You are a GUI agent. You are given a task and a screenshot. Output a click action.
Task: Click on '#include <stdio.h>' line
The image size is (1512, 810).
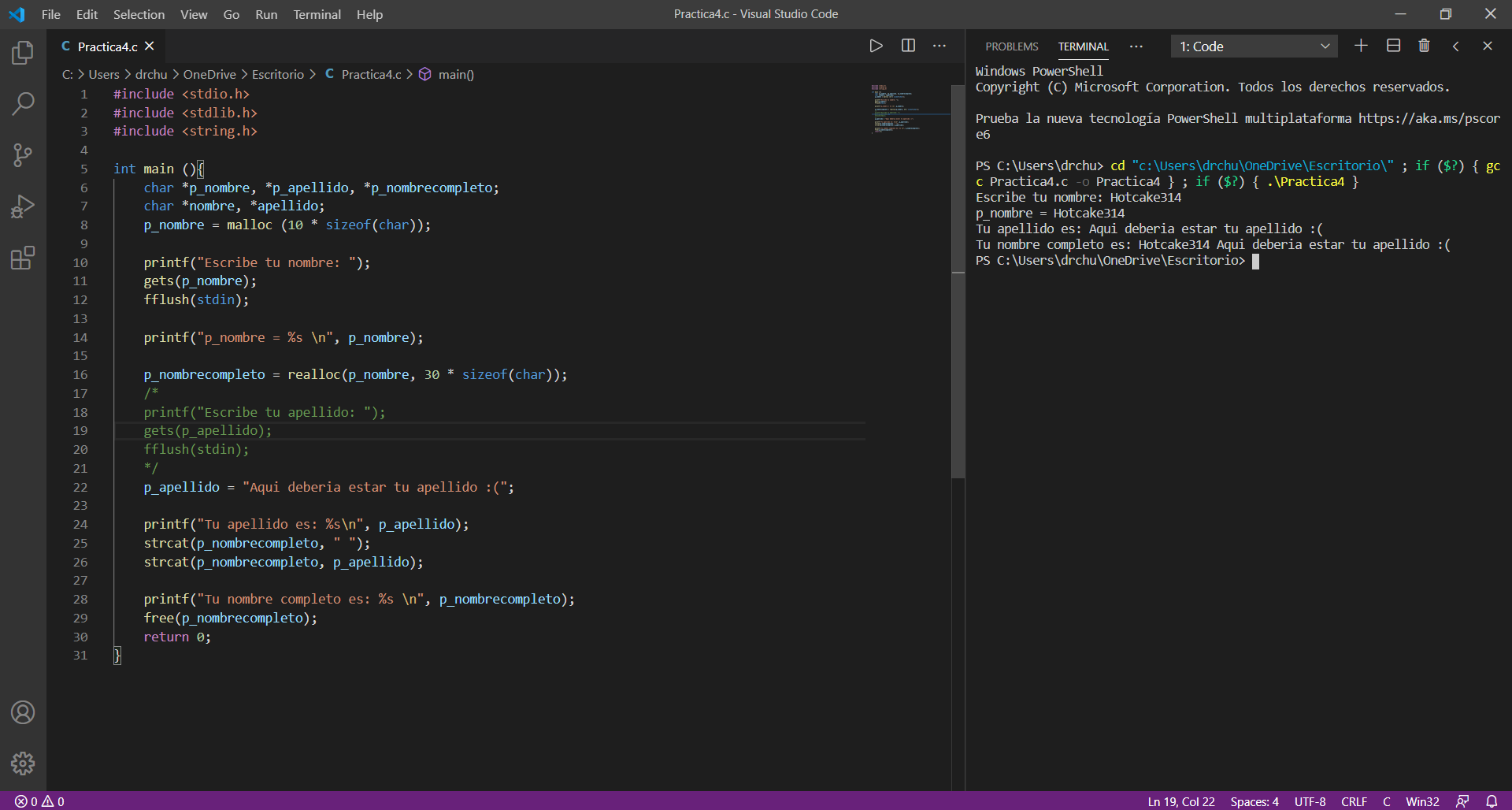tap(181, 94)
